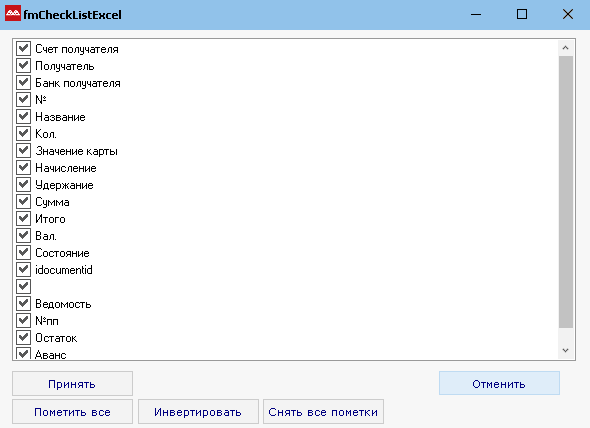Disable the "Значение карты" checkbox

[23, 150]
